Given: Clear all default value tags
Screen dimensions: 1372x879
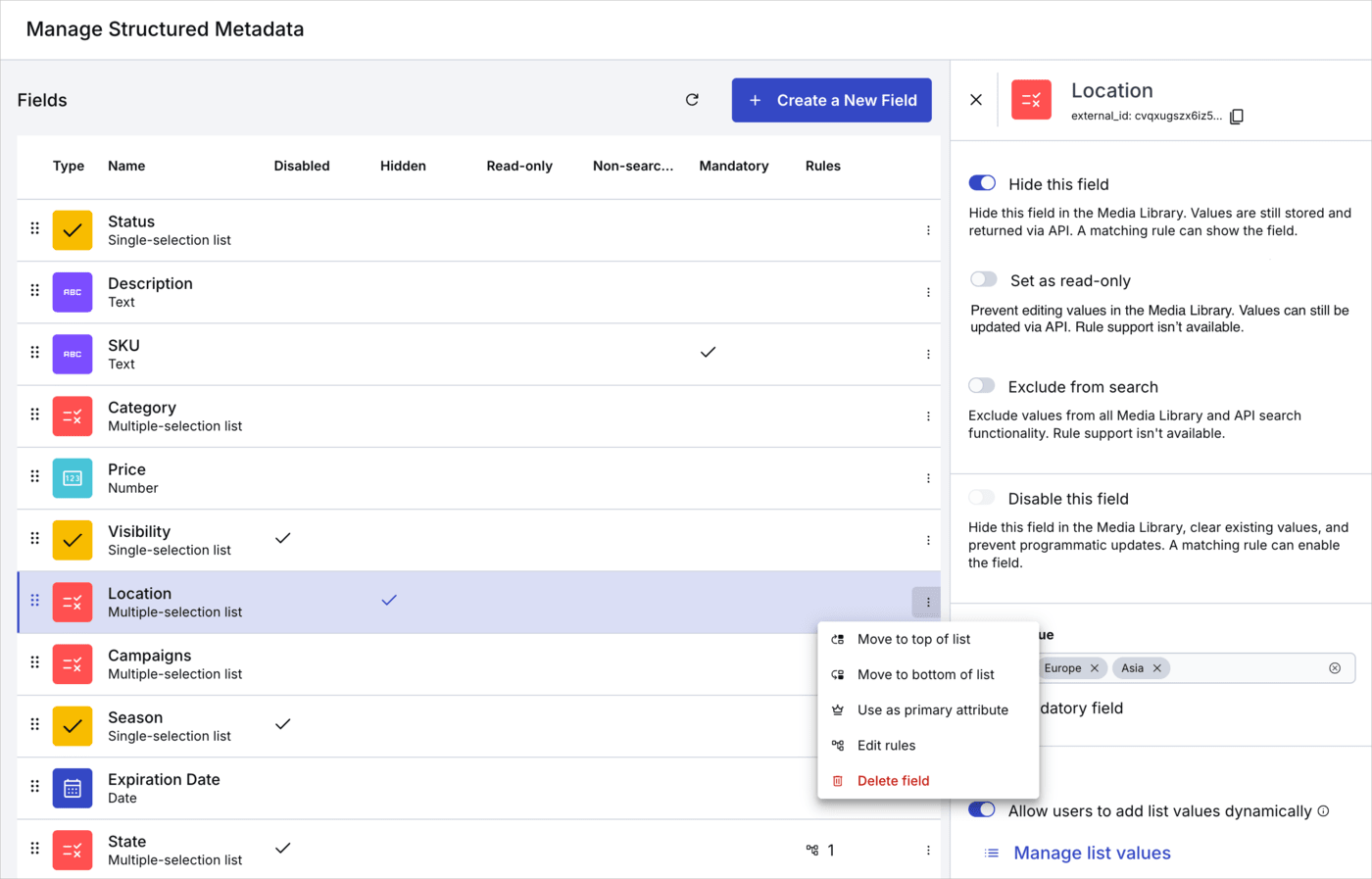Looking at the screenshot, I should click(1335, 668).
